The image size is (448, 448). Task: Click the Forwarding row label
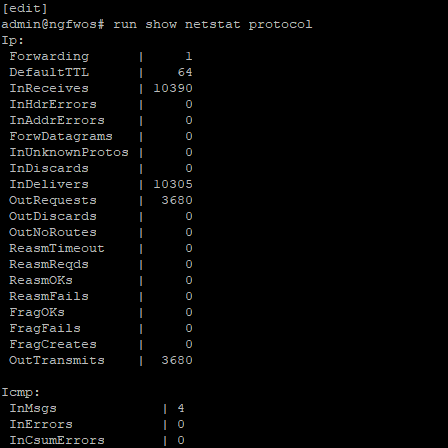(x=49, y=57)
